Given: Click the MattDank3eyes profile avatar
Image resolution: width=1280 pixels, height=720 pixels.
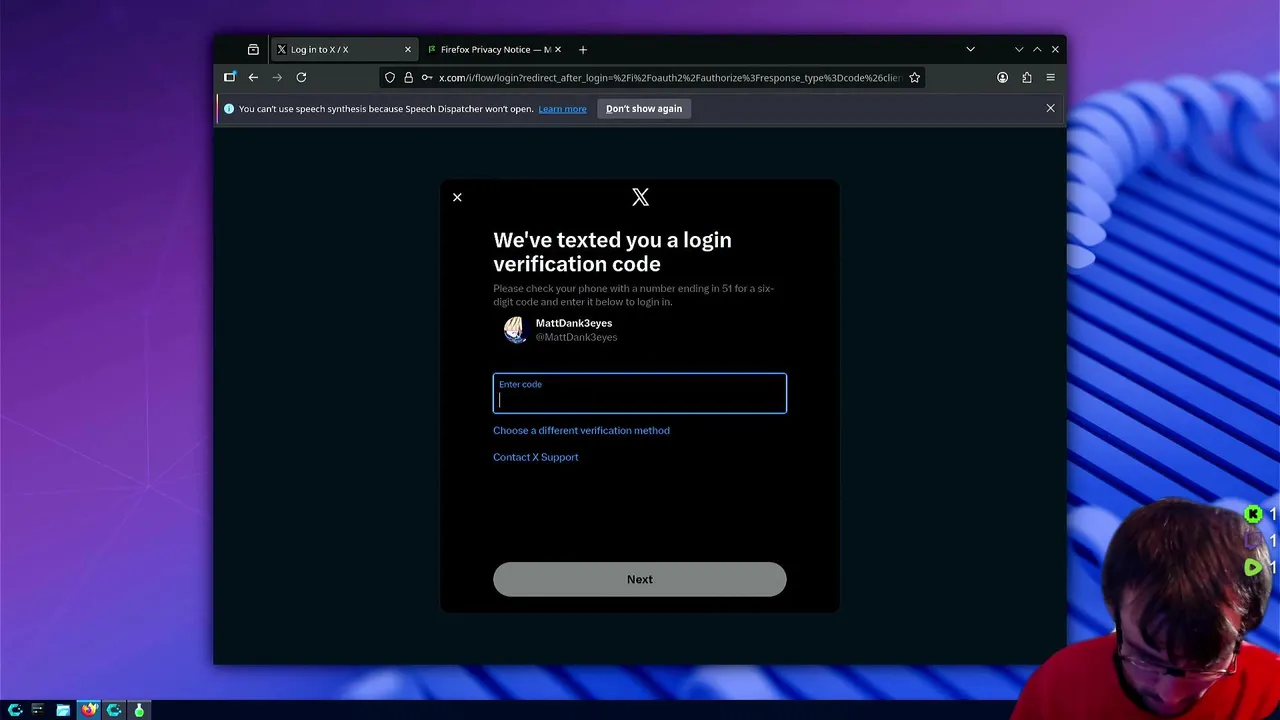Looking at the screenshot, I should pos(515,330).
